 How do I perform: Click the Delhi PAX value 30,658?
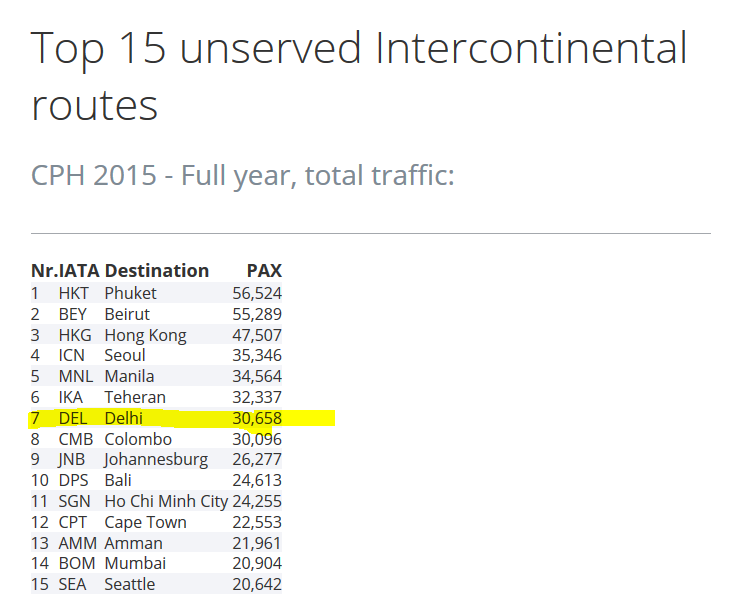(257, 418)
